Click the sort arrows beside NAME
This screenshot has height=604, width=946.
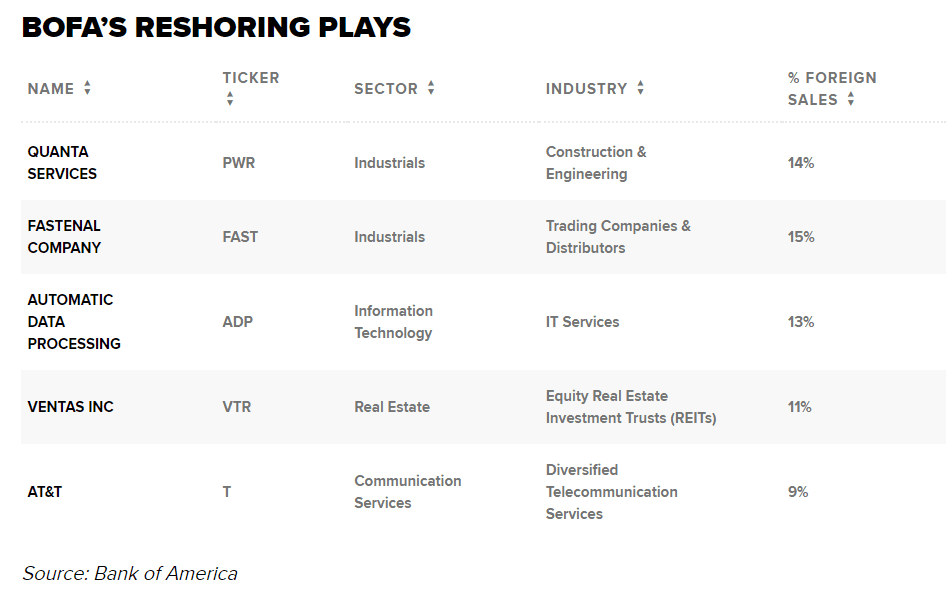pos(88,88)
